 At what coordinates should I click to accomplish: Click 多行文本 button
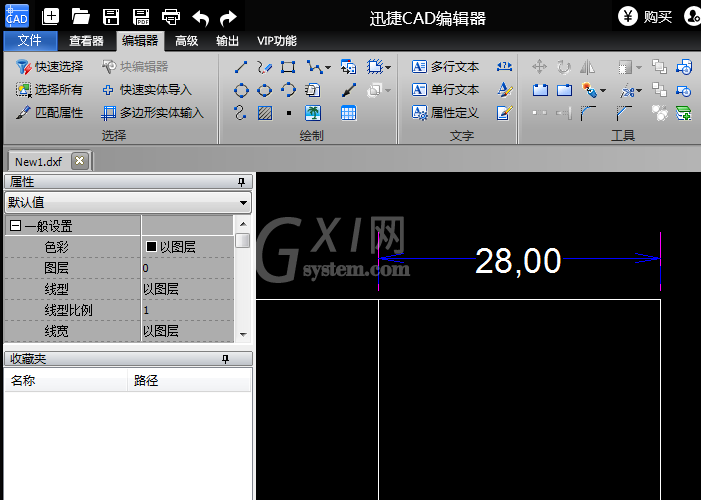point(445,67)
